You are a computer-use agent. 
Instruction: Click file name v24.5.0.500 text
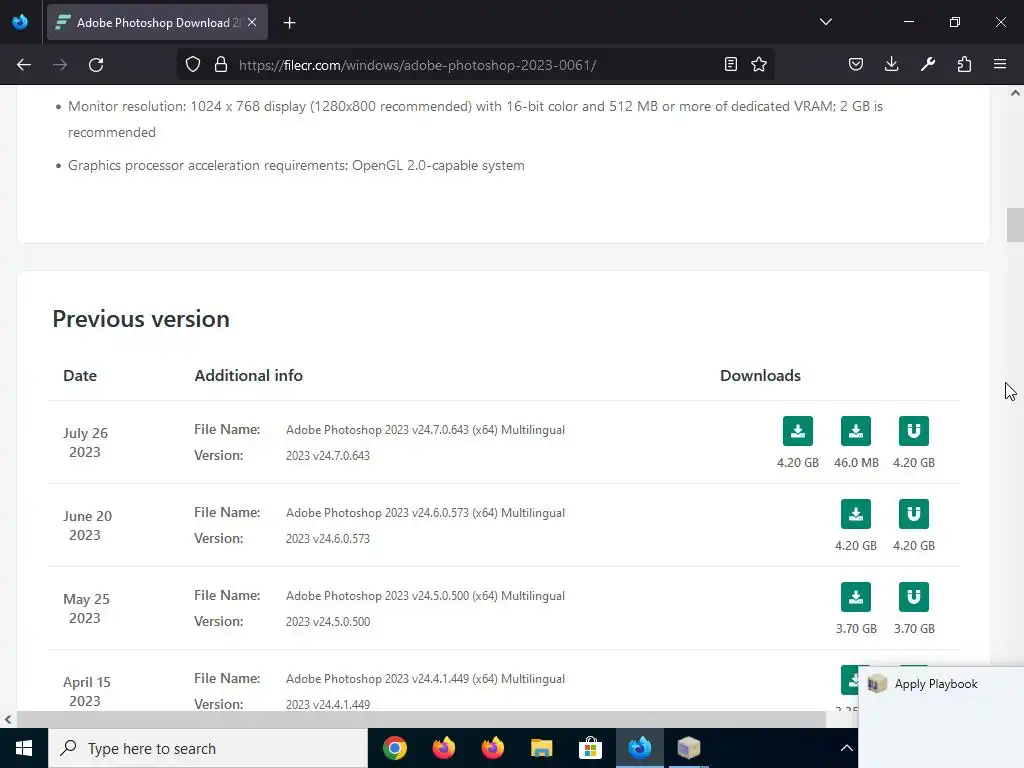click(425, 596)
